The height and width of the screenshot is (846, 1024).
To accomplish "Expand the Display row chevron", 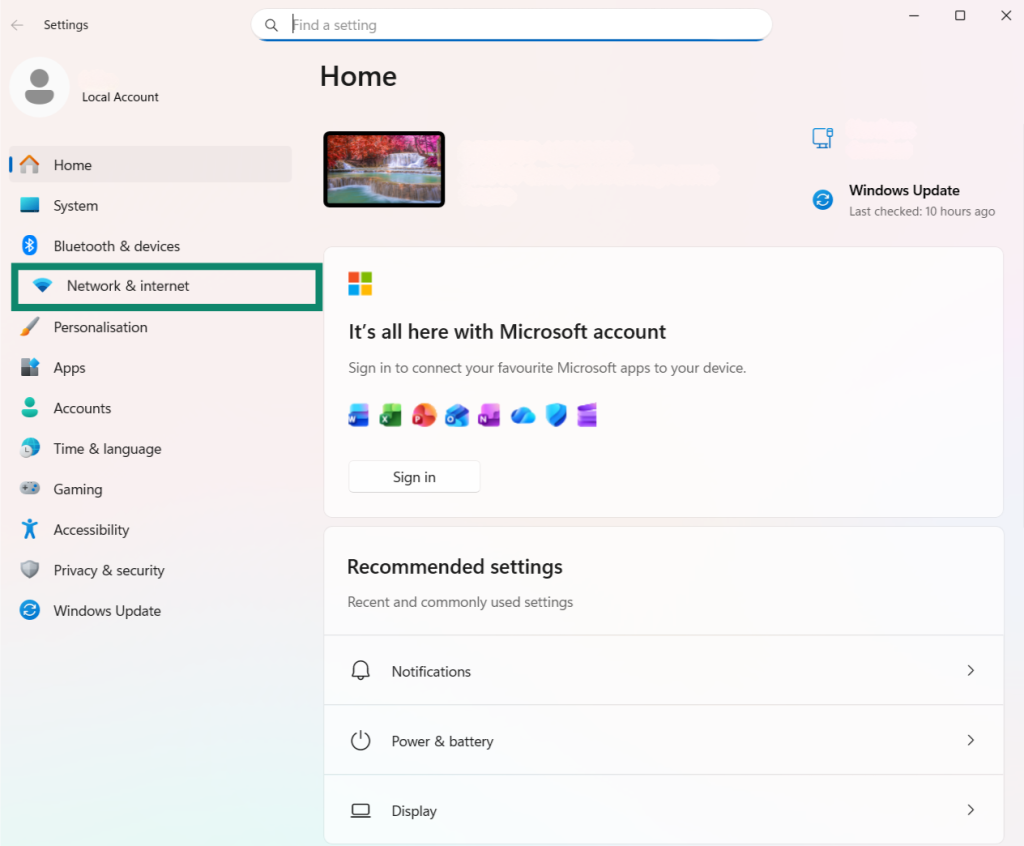I will tap(970, 810).
